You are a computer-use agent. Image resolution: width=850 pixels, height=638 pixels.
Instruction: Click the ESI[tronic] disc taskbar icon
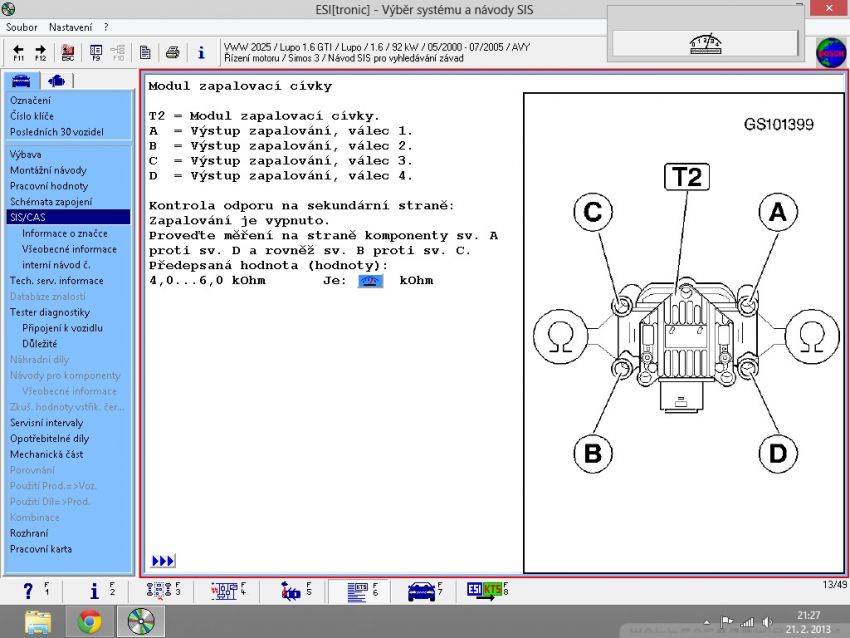click(x=141, y=622)
